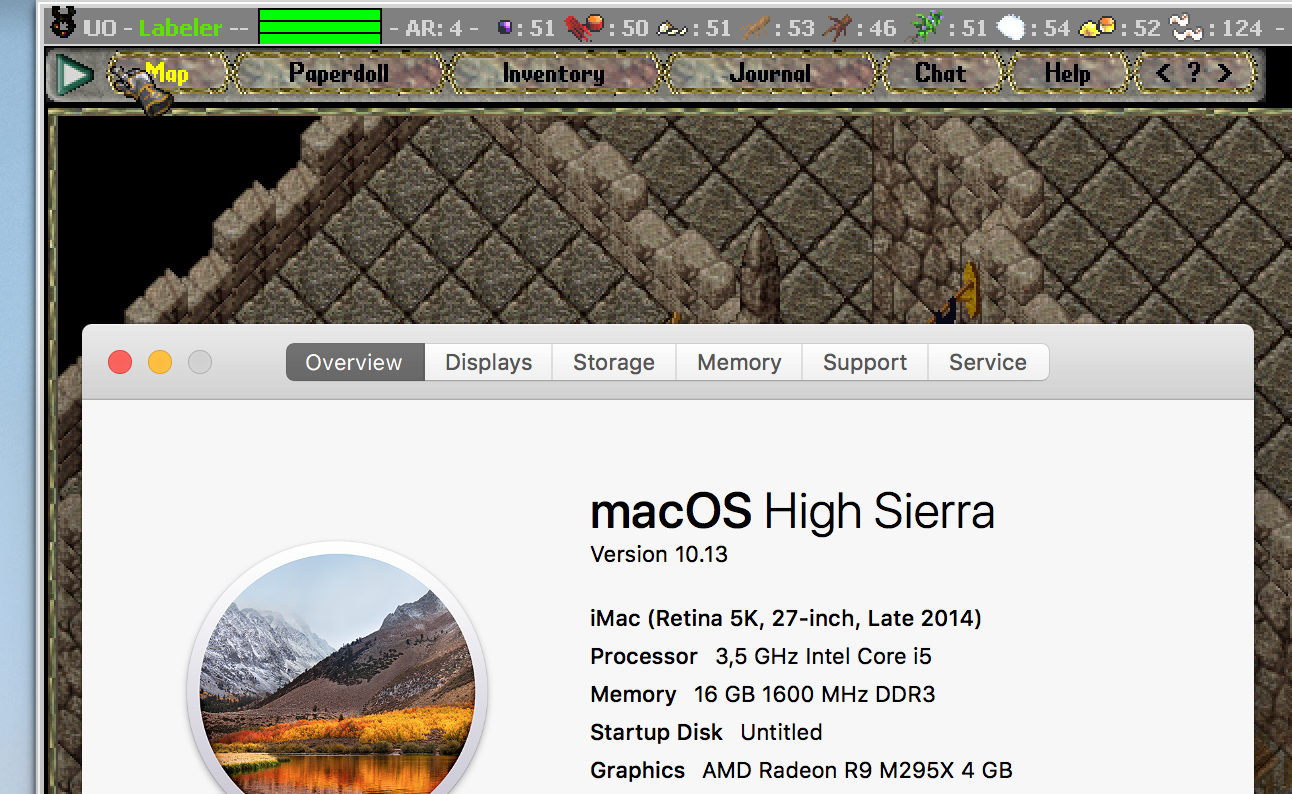Switch to the Displays tab

488,362
